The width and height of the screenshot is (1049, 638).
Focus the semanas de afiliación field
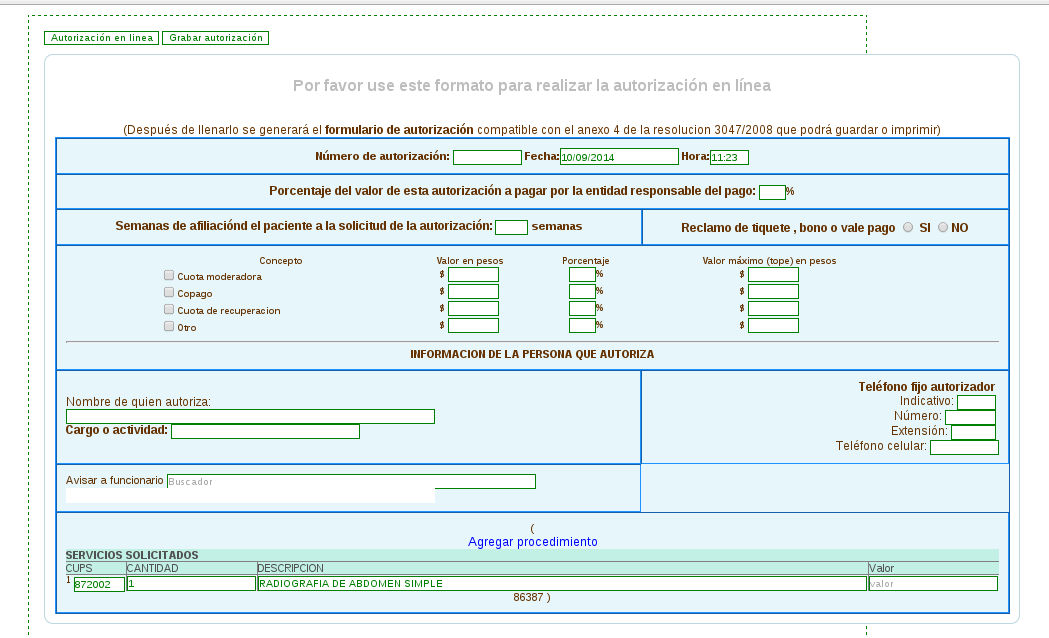pyautogui.click(x=511, y=227)
